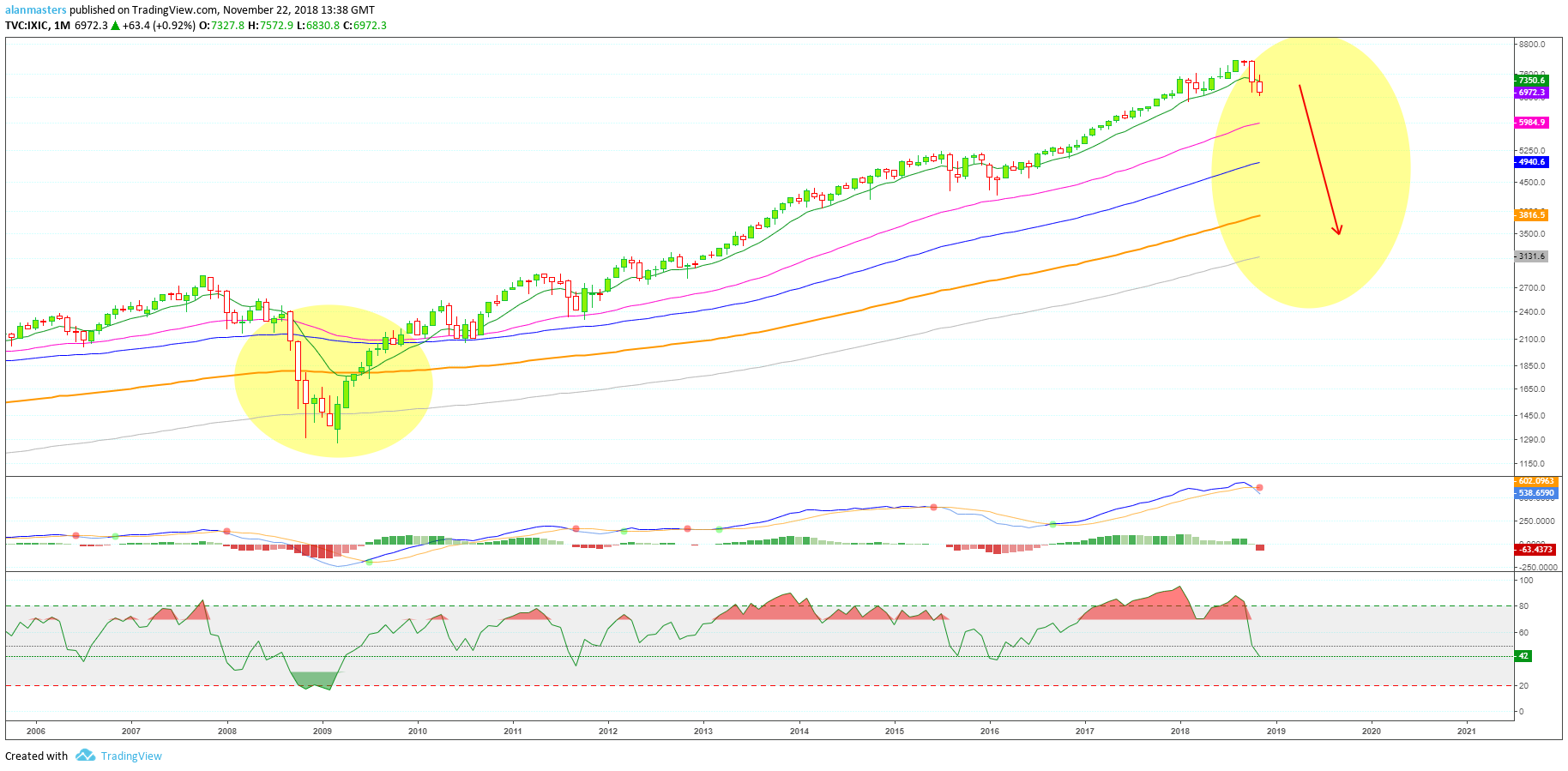
Task: Click the blue 4940.6 moving average label
Action: point(1531,162)
